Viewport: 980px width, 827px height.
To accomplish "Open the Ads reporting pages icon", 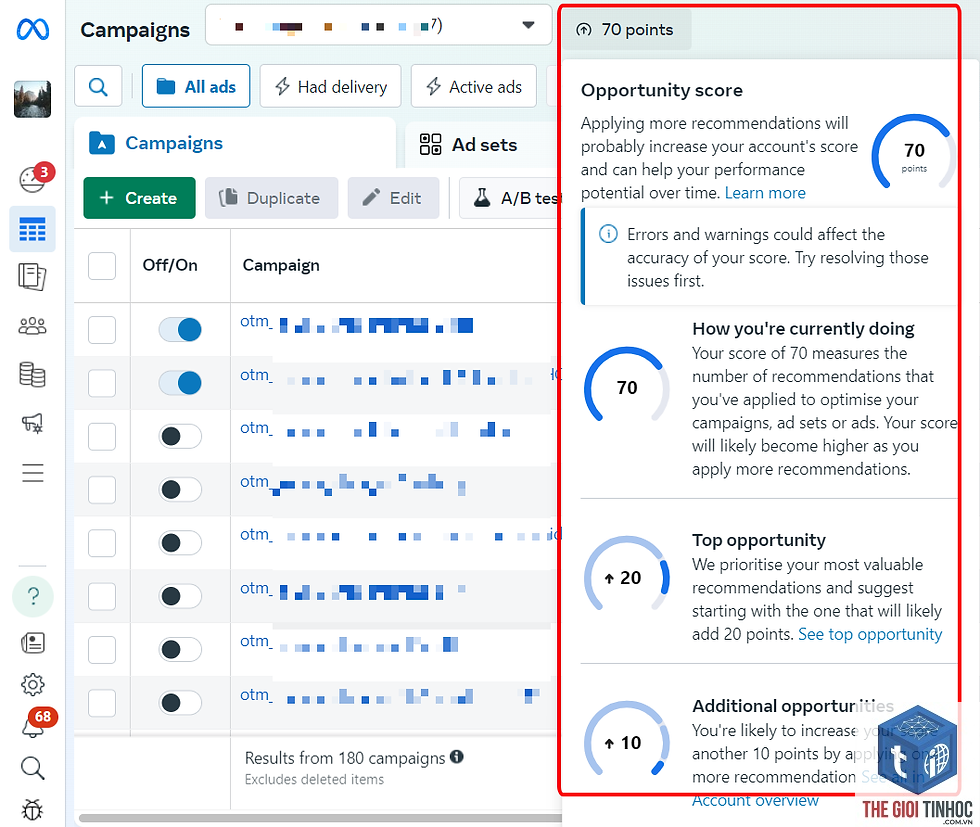I will (x=32, y=277).
